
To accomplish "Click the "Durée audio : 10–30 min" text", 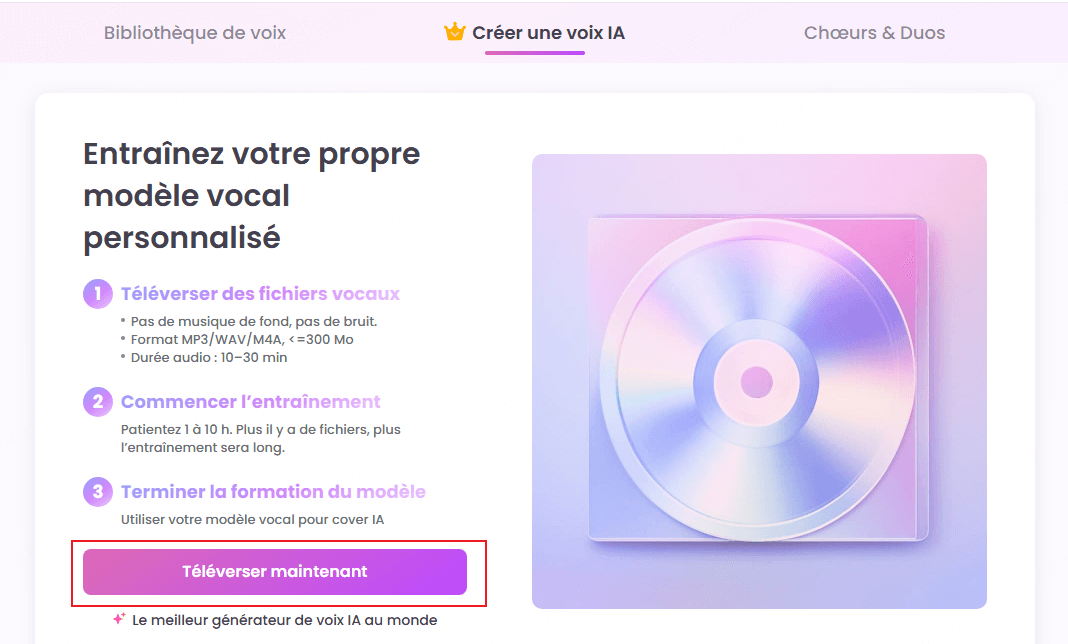I will [x=209, y=356].
